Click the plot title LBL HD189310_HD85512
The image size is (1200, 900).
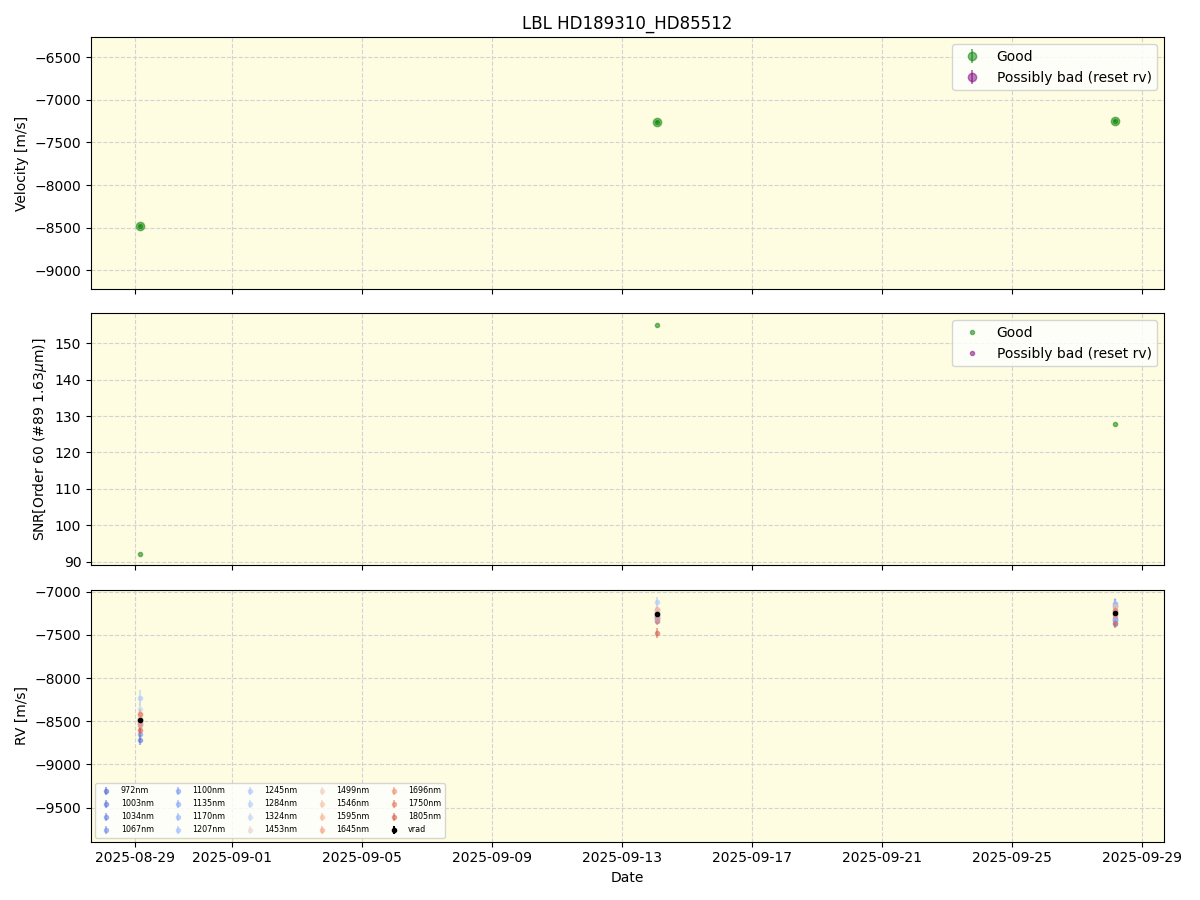click(627, 23)
